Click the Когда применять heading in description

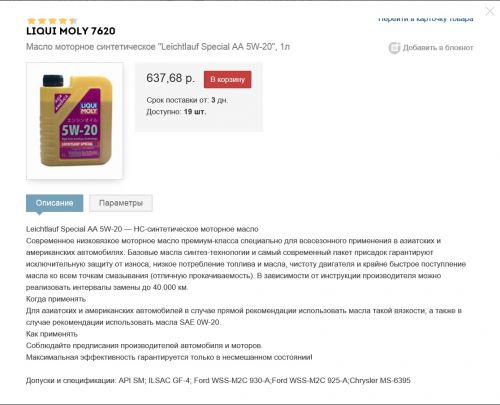(56, 299)
